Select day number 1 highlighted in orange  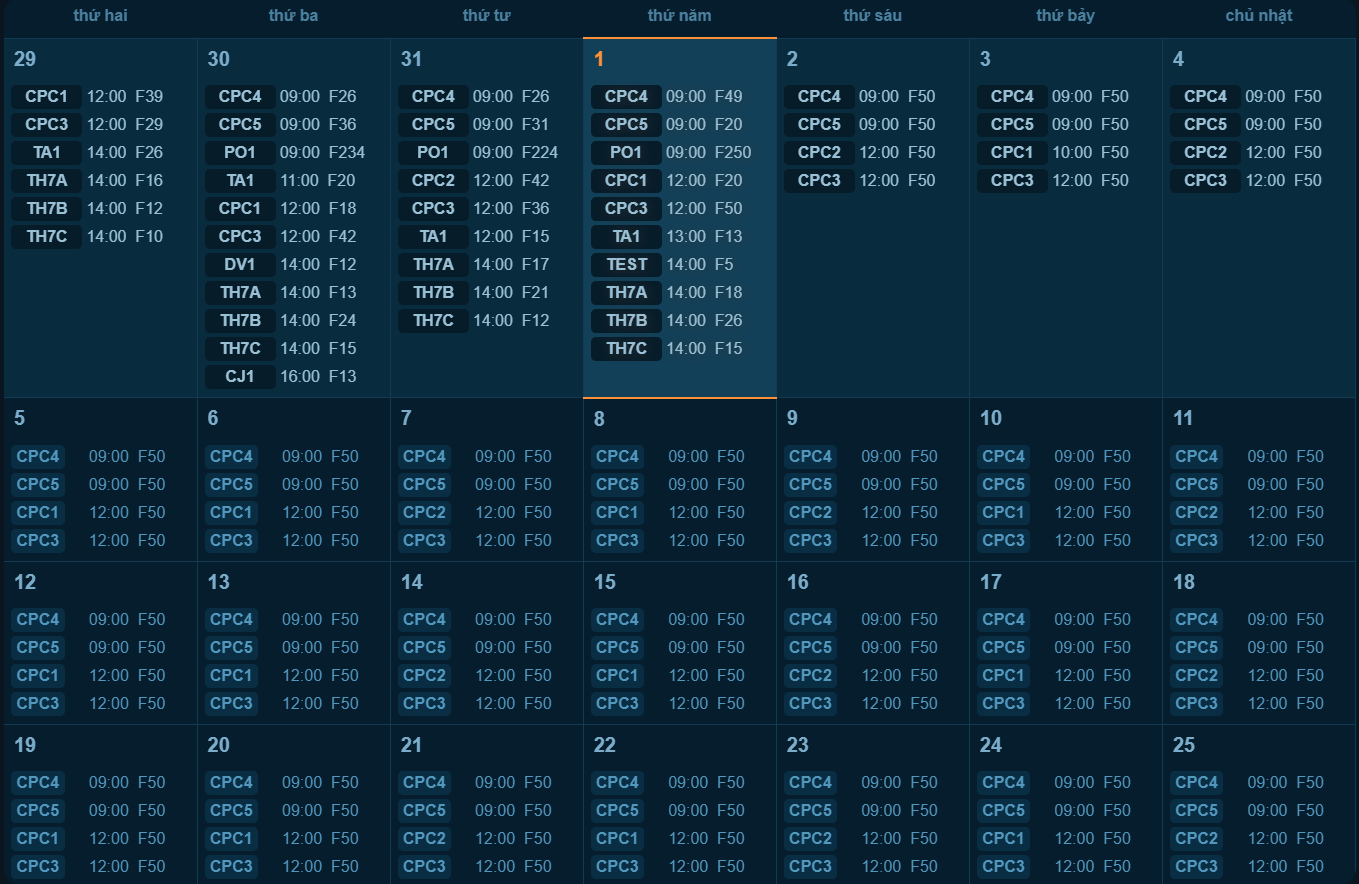[599, 59]
